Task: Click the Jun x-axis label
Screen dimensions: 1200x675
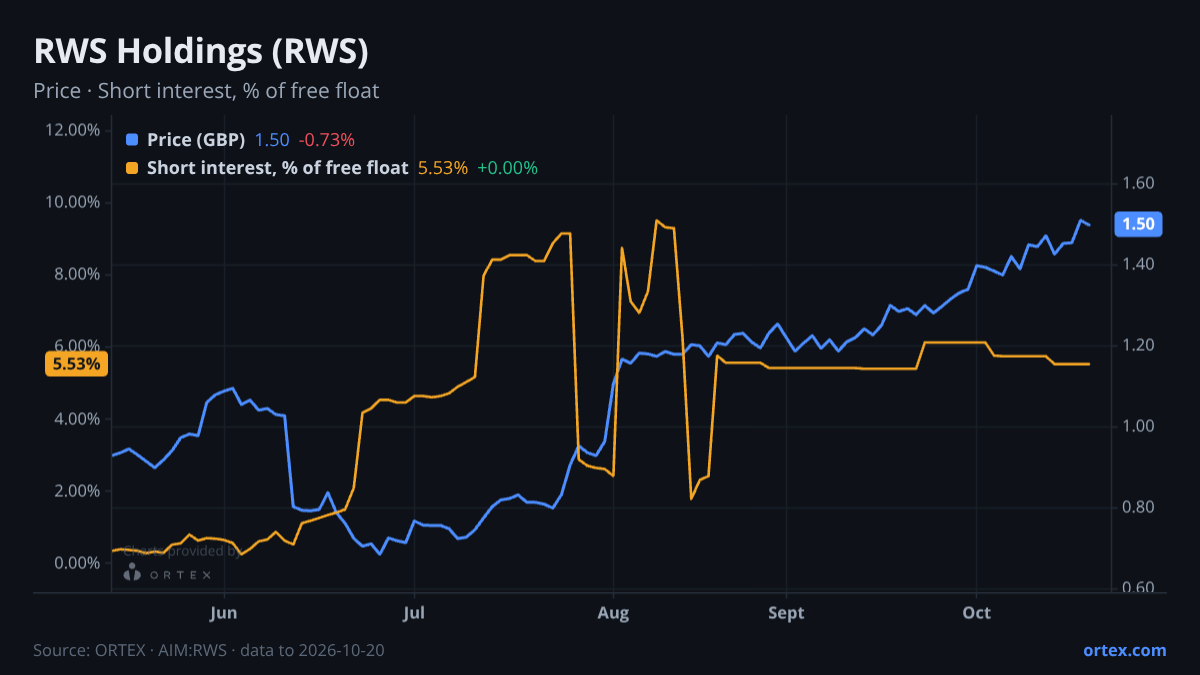Action: pyautogui.click(x=225, y=613)
